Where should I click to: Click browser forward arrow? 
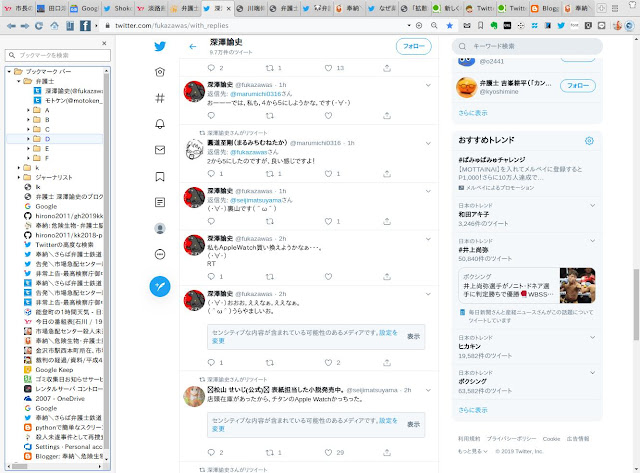coord(25,26)
